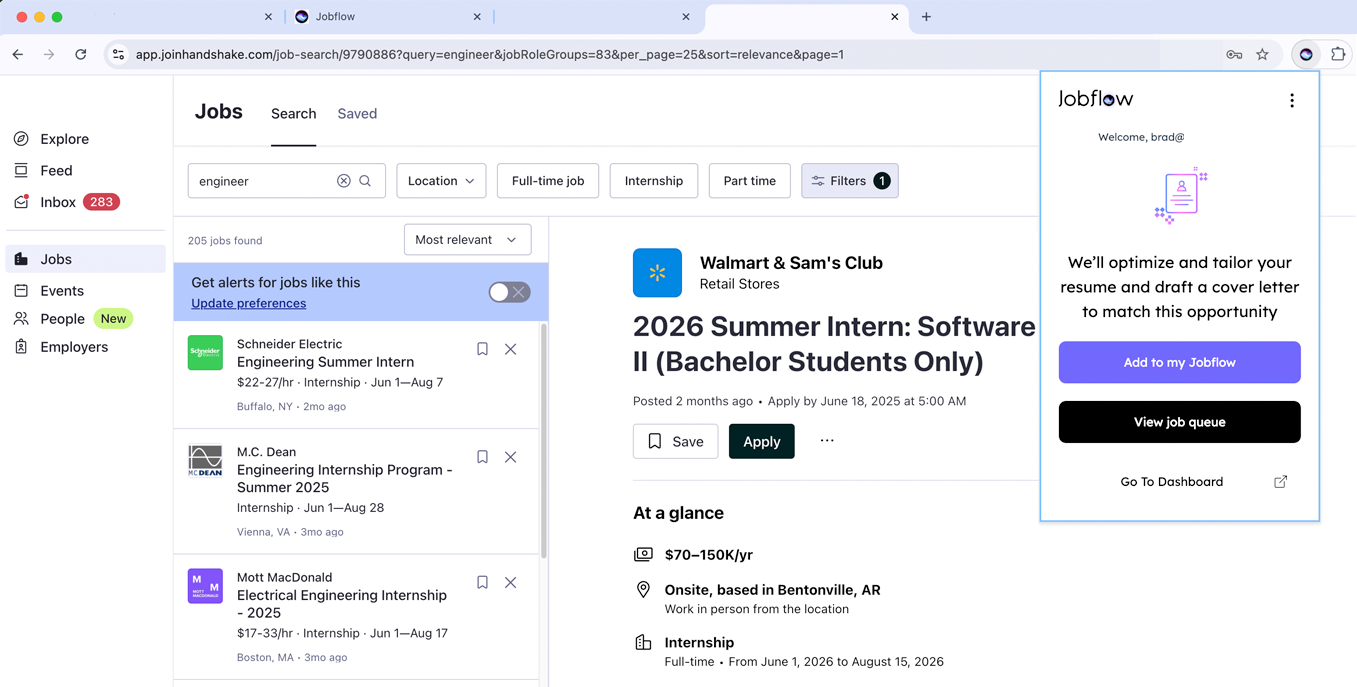Click the external link icon beside Go To Dashboard
The width and height of the screenshot is (1357, 687).
click(x=1281, y=482)
